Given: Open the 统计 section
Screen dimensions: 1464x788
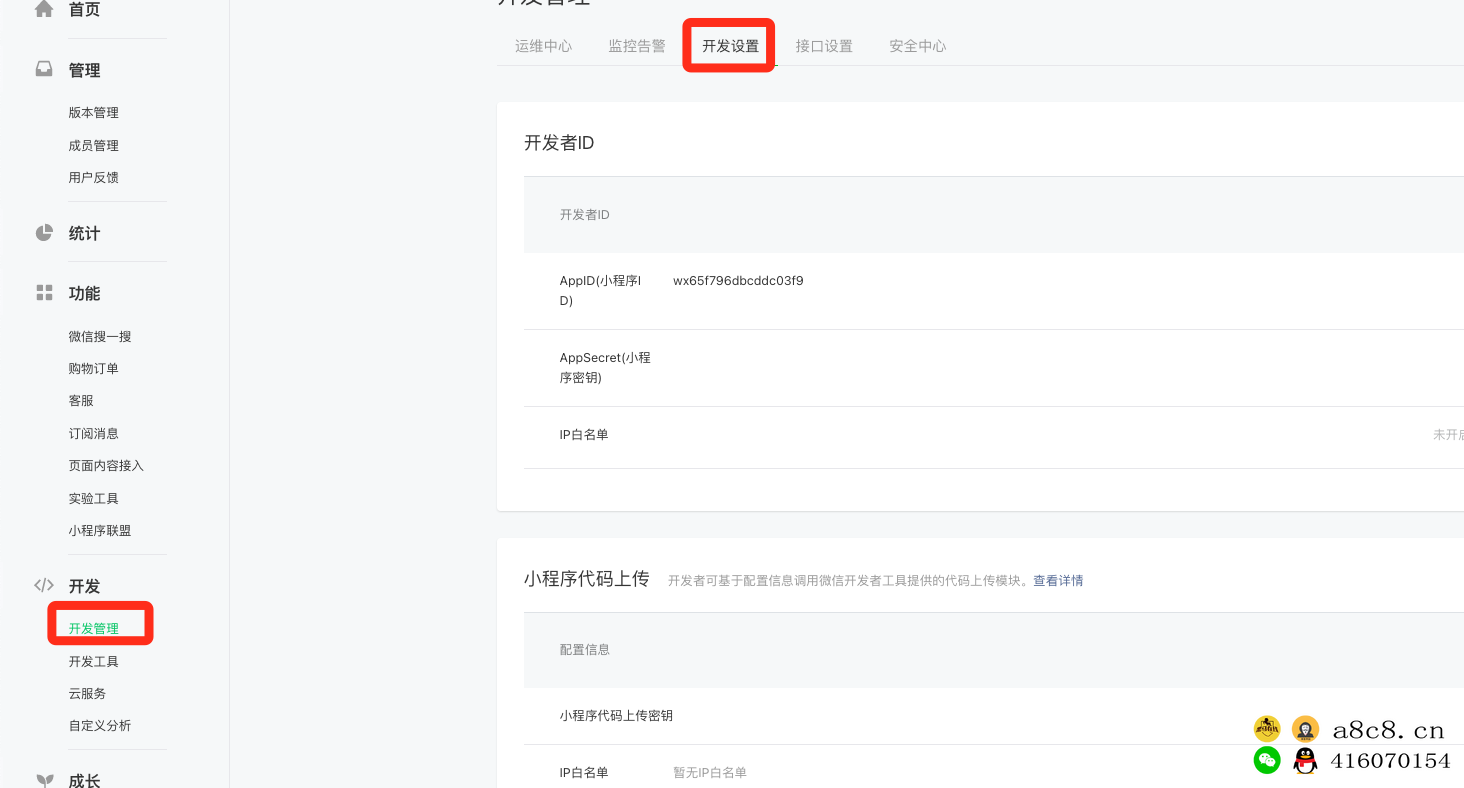Looking at the screenshot, I should point(84,234).
